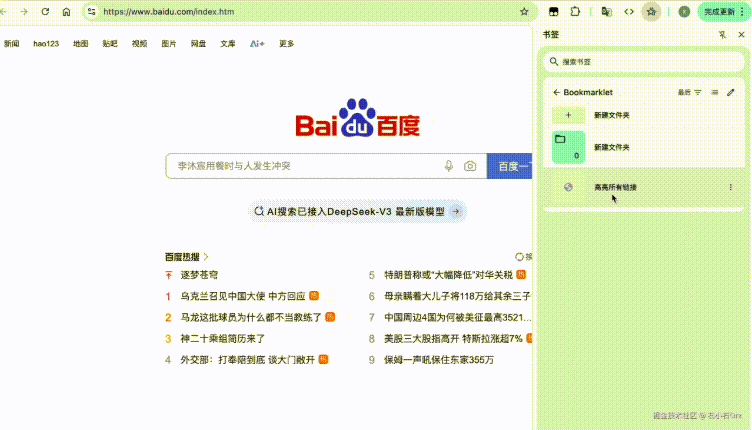Click the arrow on the DeepSeek-V3 banner
This screenshot has width=752, height=430.
pos(456,211)
